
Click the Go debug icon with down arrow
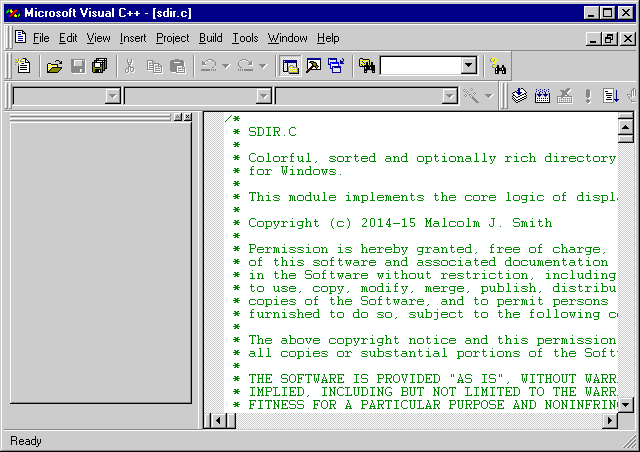[x=611, y=96]
